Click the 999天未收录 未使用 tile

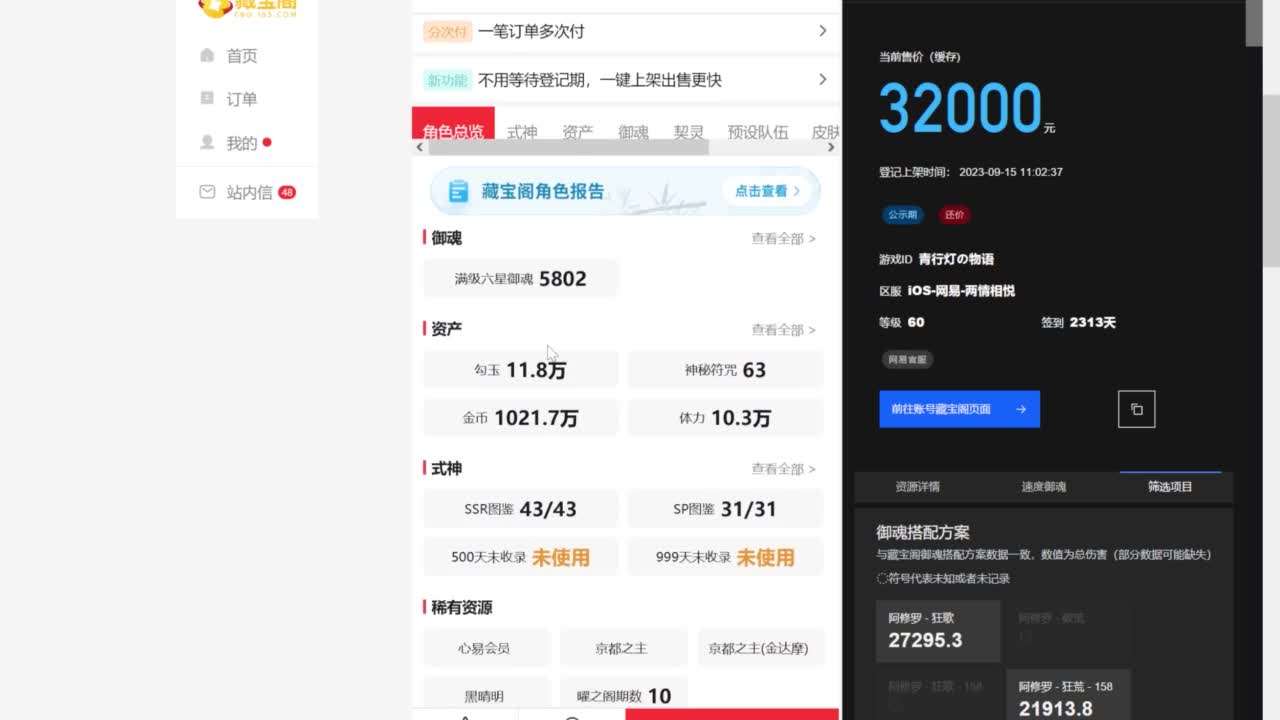(x=726, y=557)
